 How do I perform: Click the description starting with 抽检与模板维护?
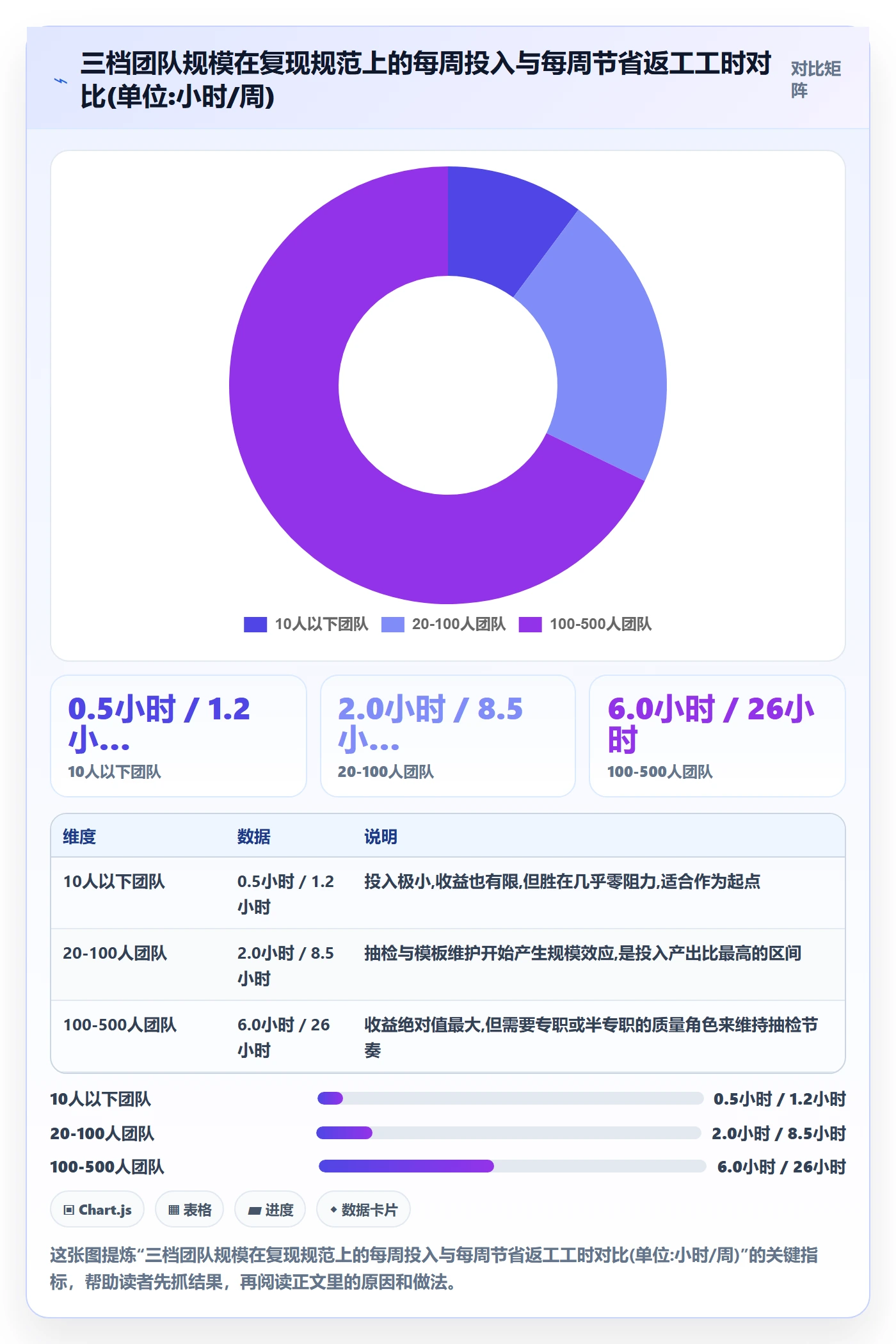(583, 953)
